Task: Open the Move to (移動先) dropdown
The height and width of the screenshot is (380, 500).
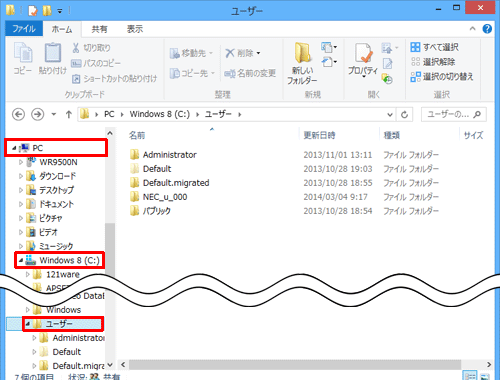Action: (x=191, y=53)
